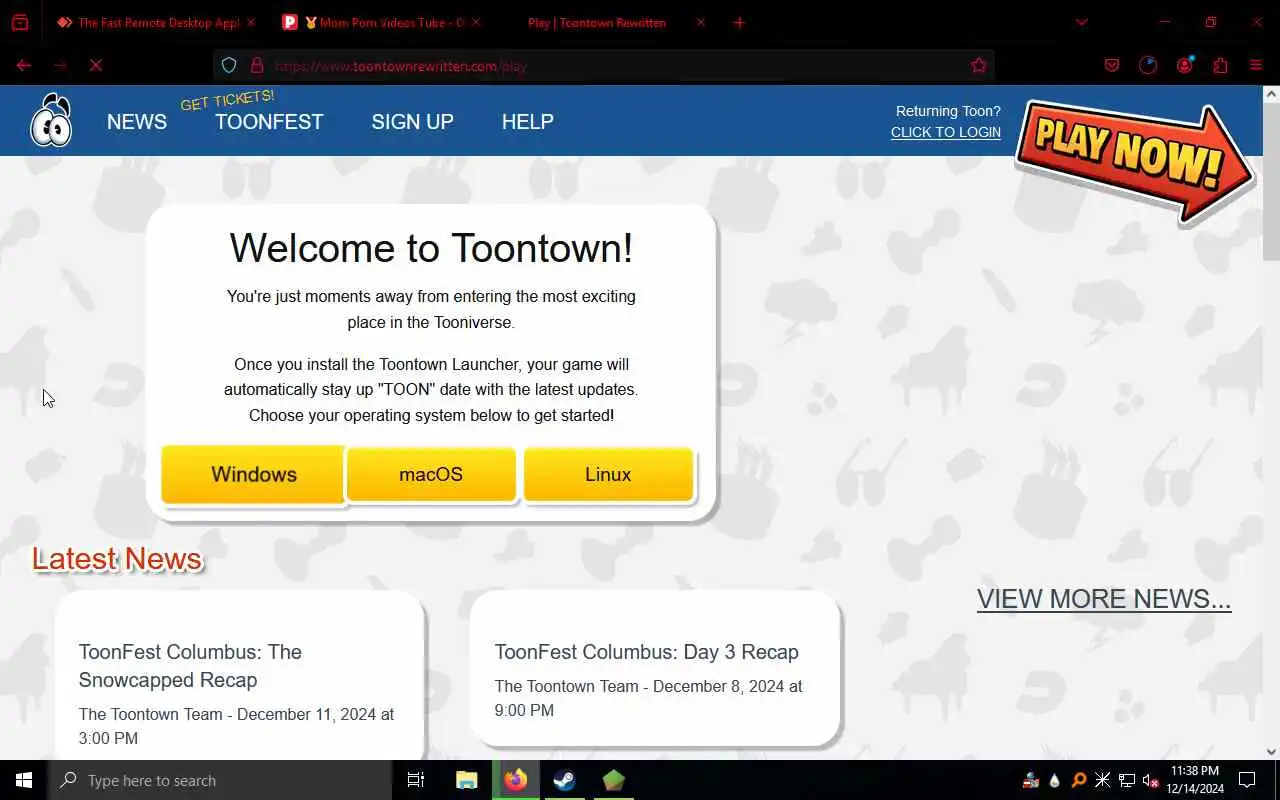Close the tab with the P favicon
Viewport: 1280px width, 800px height.
coord(475,22)
